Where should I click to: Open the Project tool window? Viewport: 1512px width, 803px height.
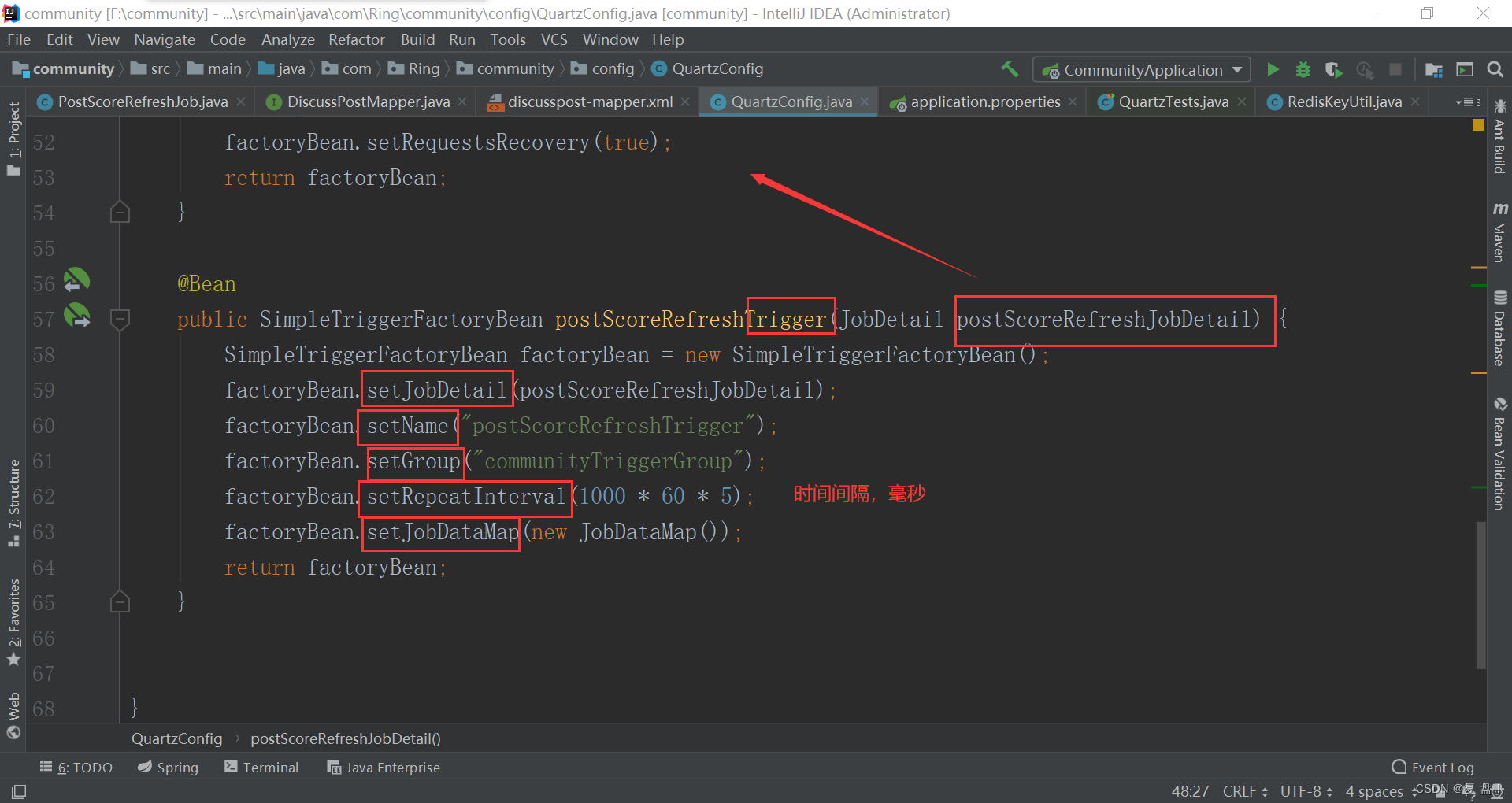[13, 139]
